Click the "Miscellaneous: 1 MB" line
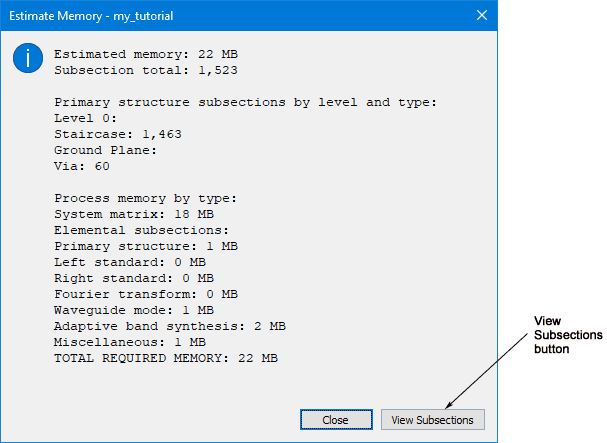The image size is (607, 443). (130, 342)
